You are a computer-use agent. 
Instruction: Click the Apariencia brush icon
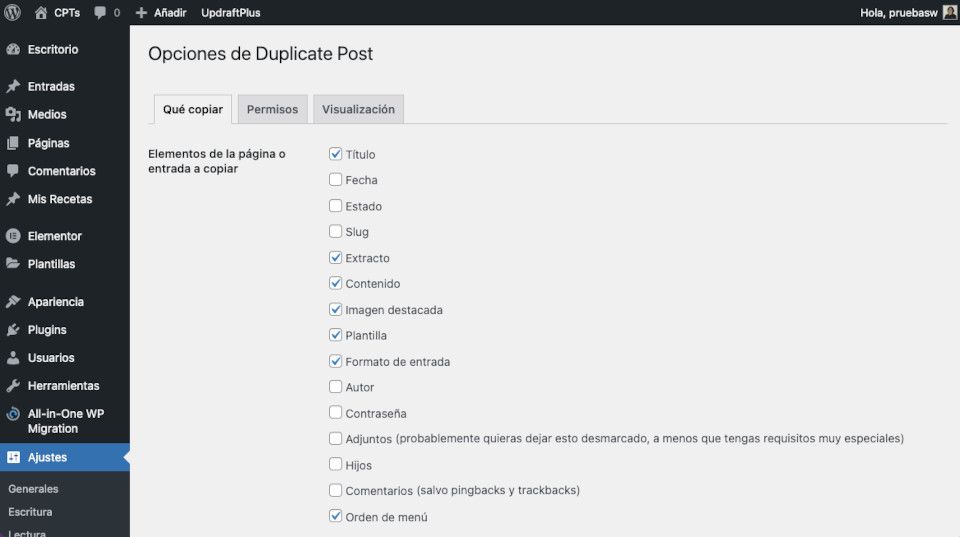click(13, 302)
